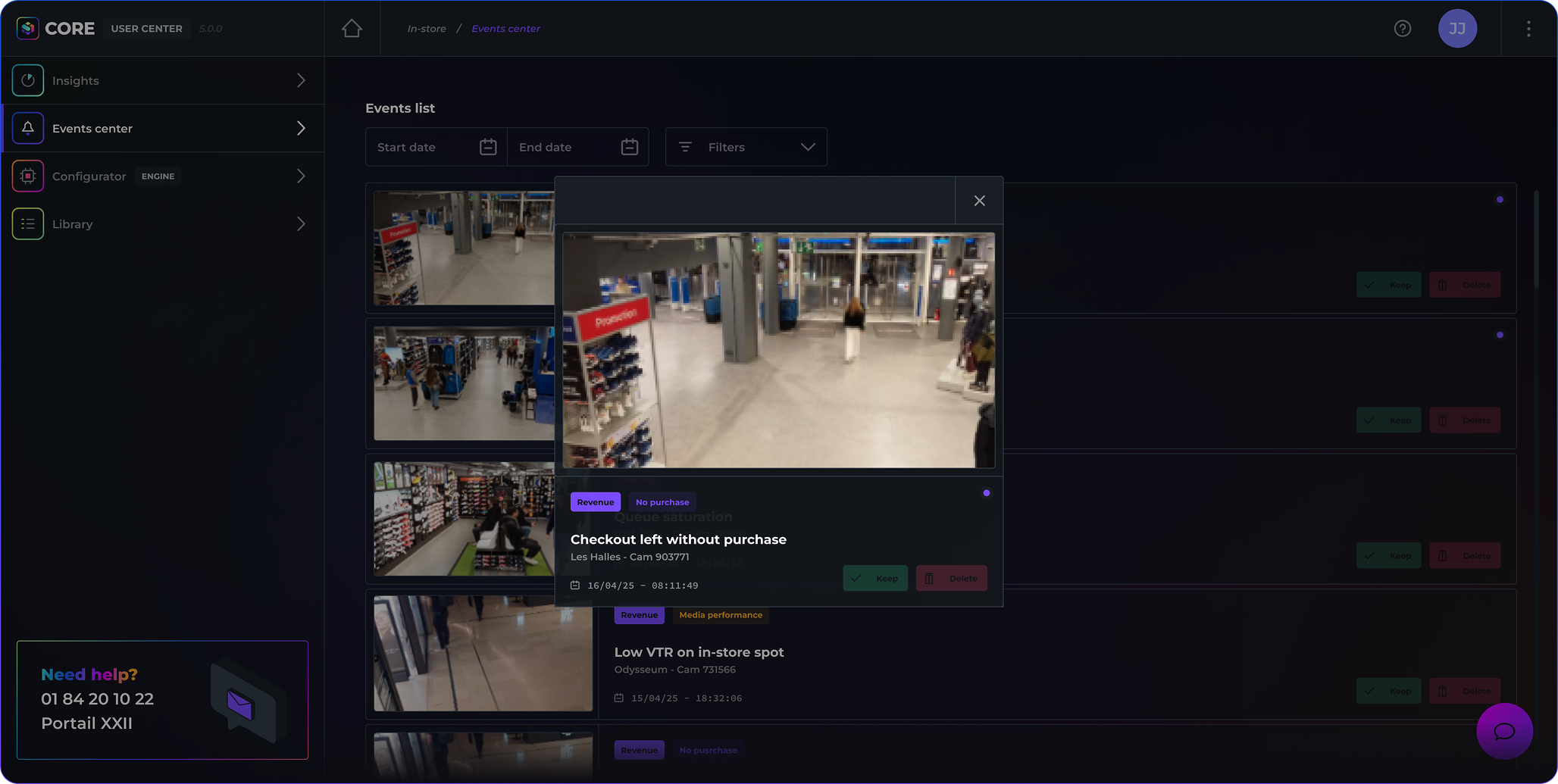Close the event detail popup
Image resolution: width=1558 pixels, height=784 pixels.
pyautogui.click(x=979, y=201)
